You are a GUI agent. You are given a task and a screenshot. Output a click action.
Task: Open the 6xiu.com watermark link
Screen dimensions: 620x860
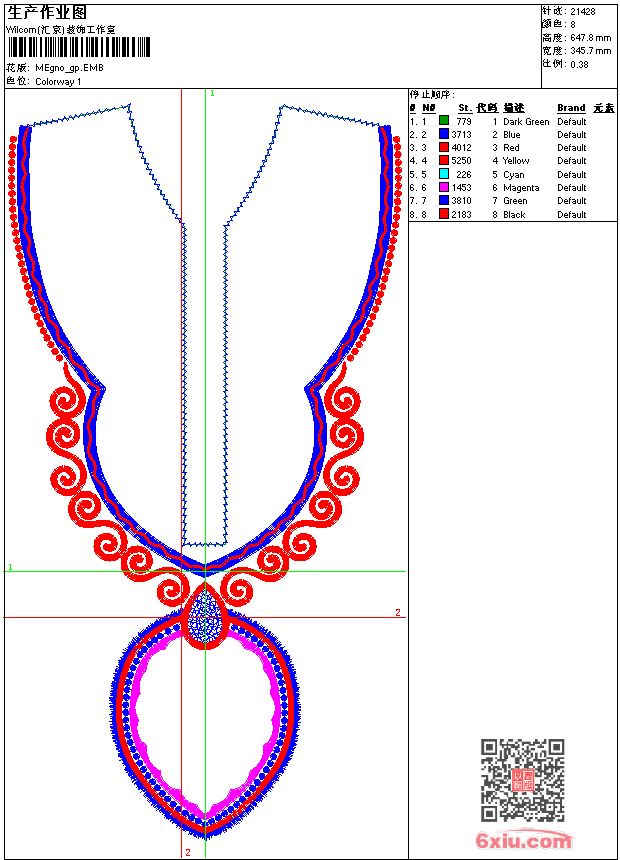tap(524, 841)
